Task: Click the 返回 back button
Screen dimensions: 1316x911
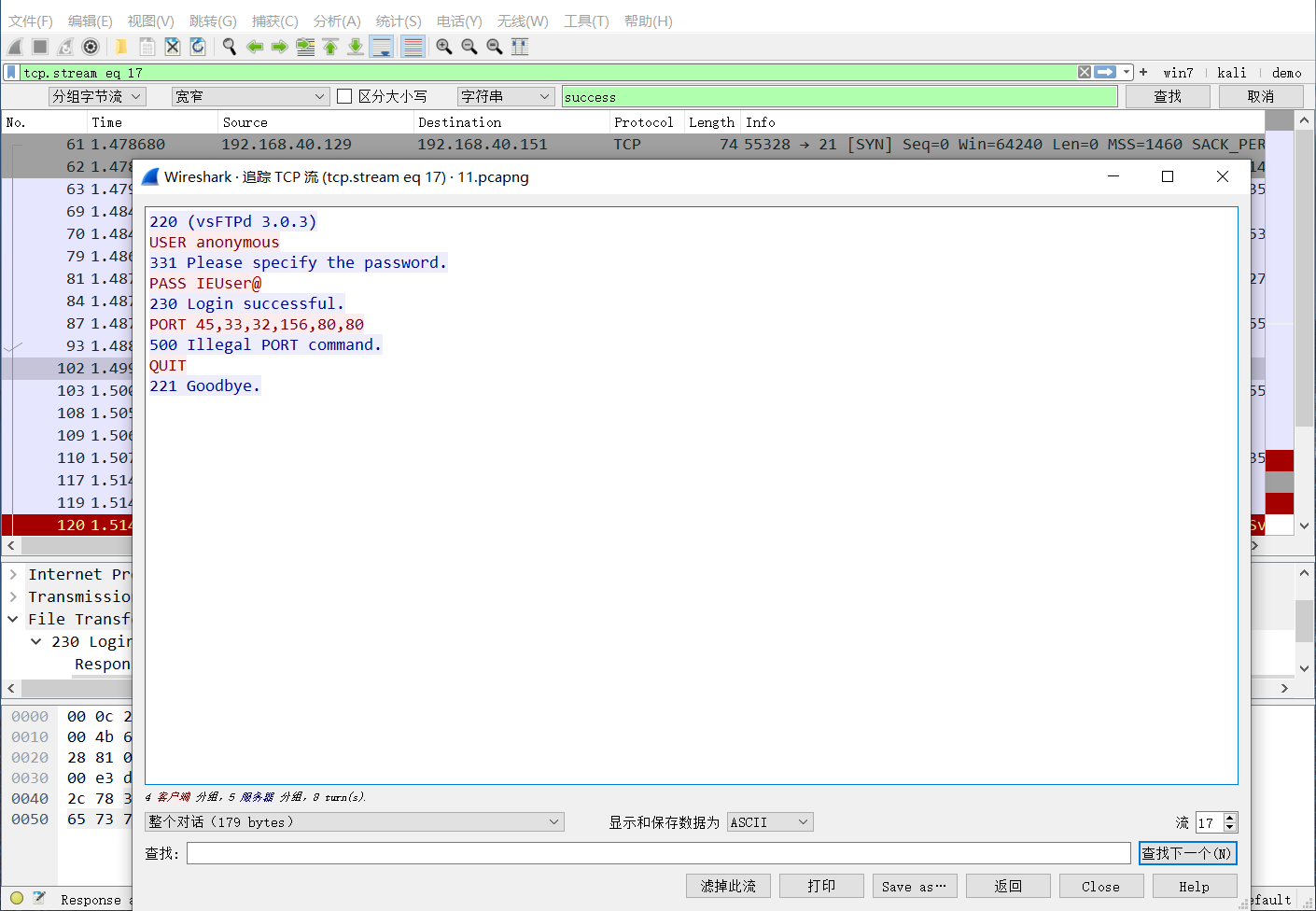Action: point(1008,886)
